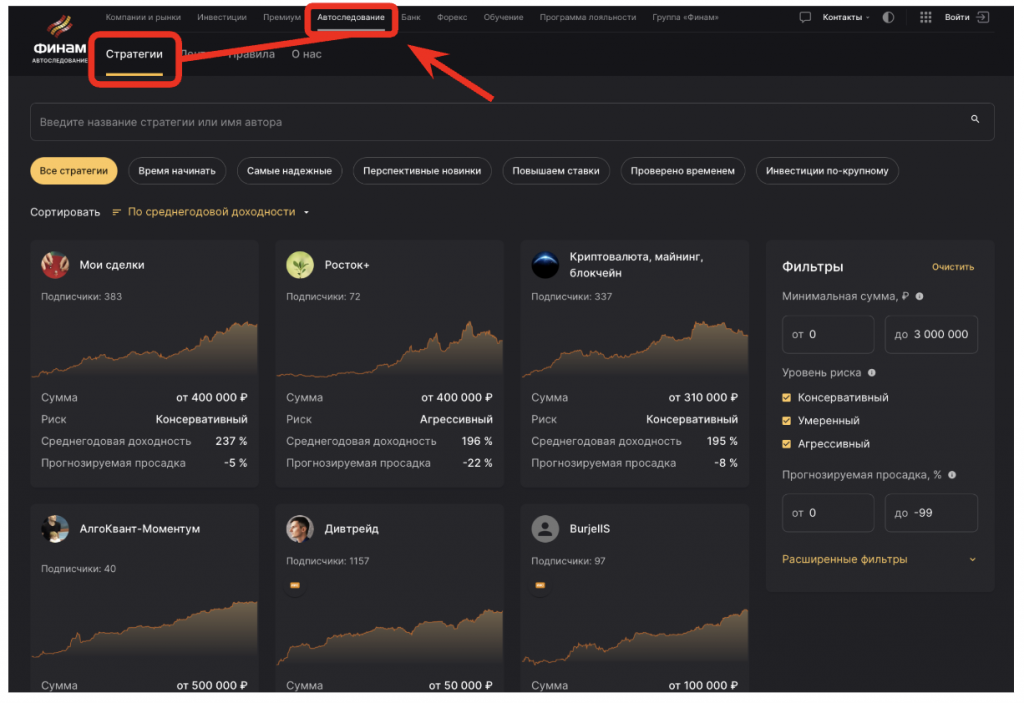Uncheck the Консервативный risk checkbox
This screenshot has width=1024, height=703.
(x=787, y=398)
